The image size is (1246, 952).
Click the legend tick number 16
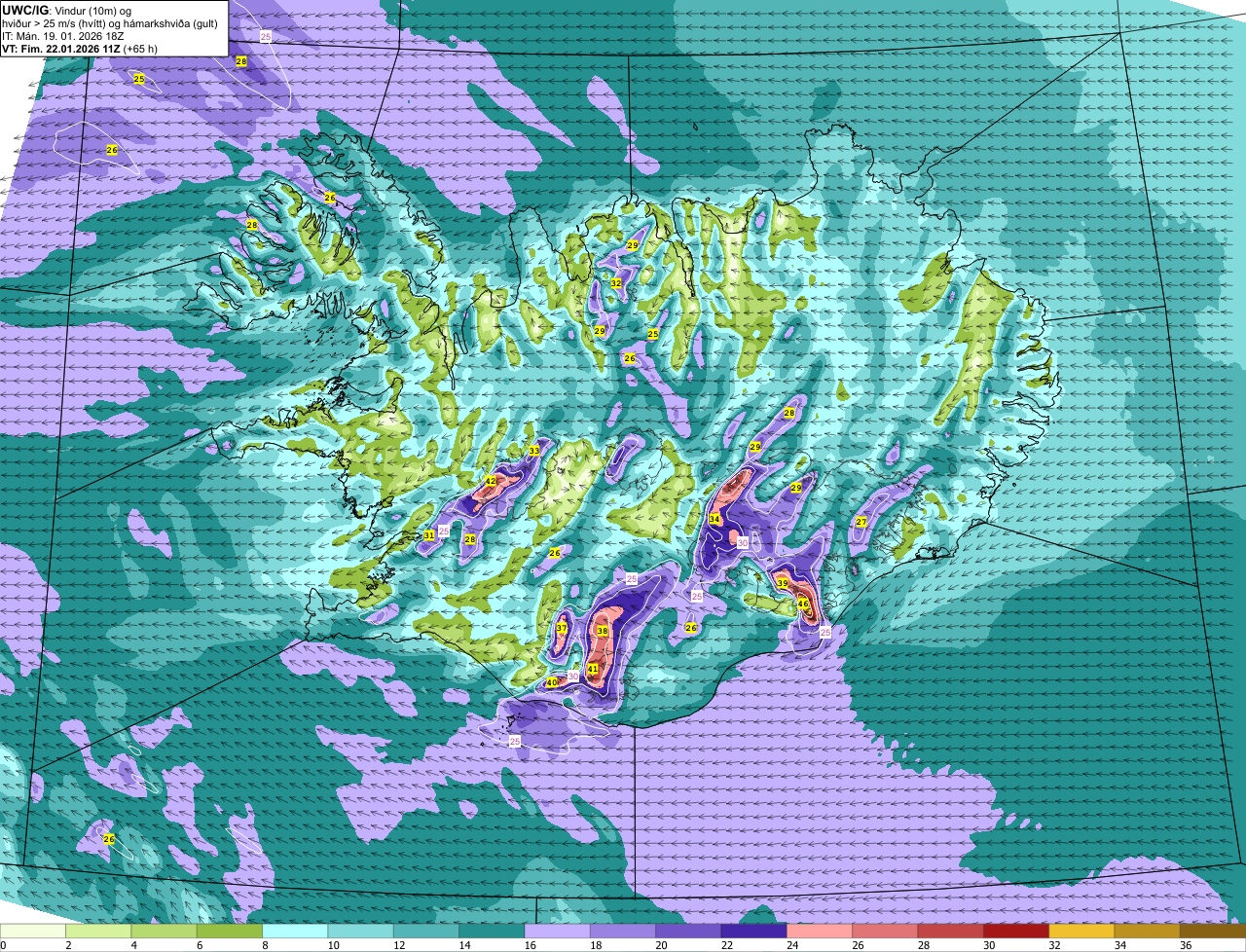point(531,945)
